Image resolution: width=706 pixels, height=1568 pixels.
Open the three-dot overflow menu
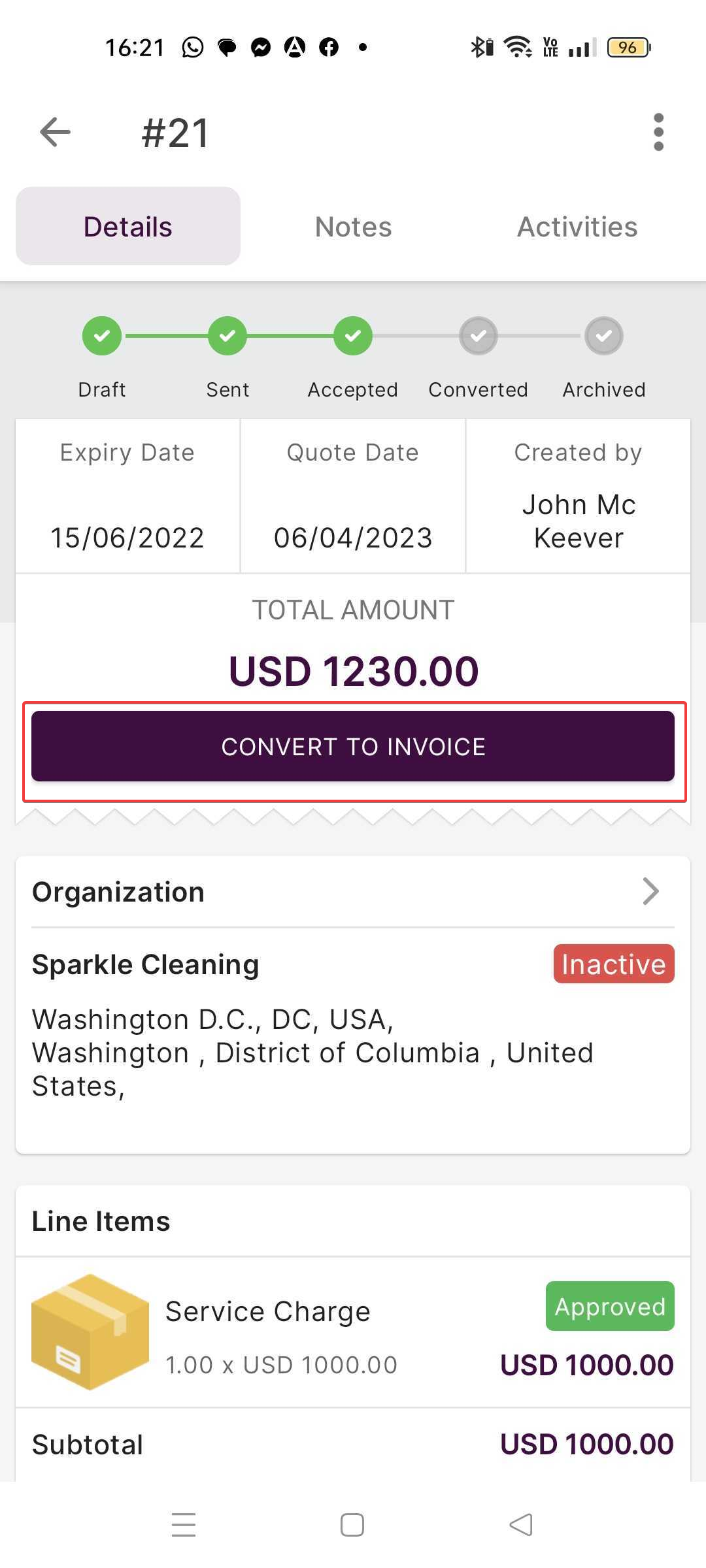pyautogui.click(x=658, y=133)
